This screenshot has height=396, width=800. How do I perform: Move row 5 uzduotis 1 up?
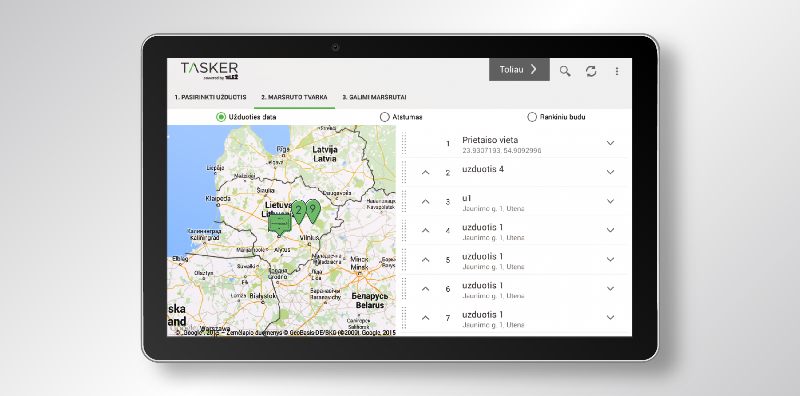(x=426, y=260)
